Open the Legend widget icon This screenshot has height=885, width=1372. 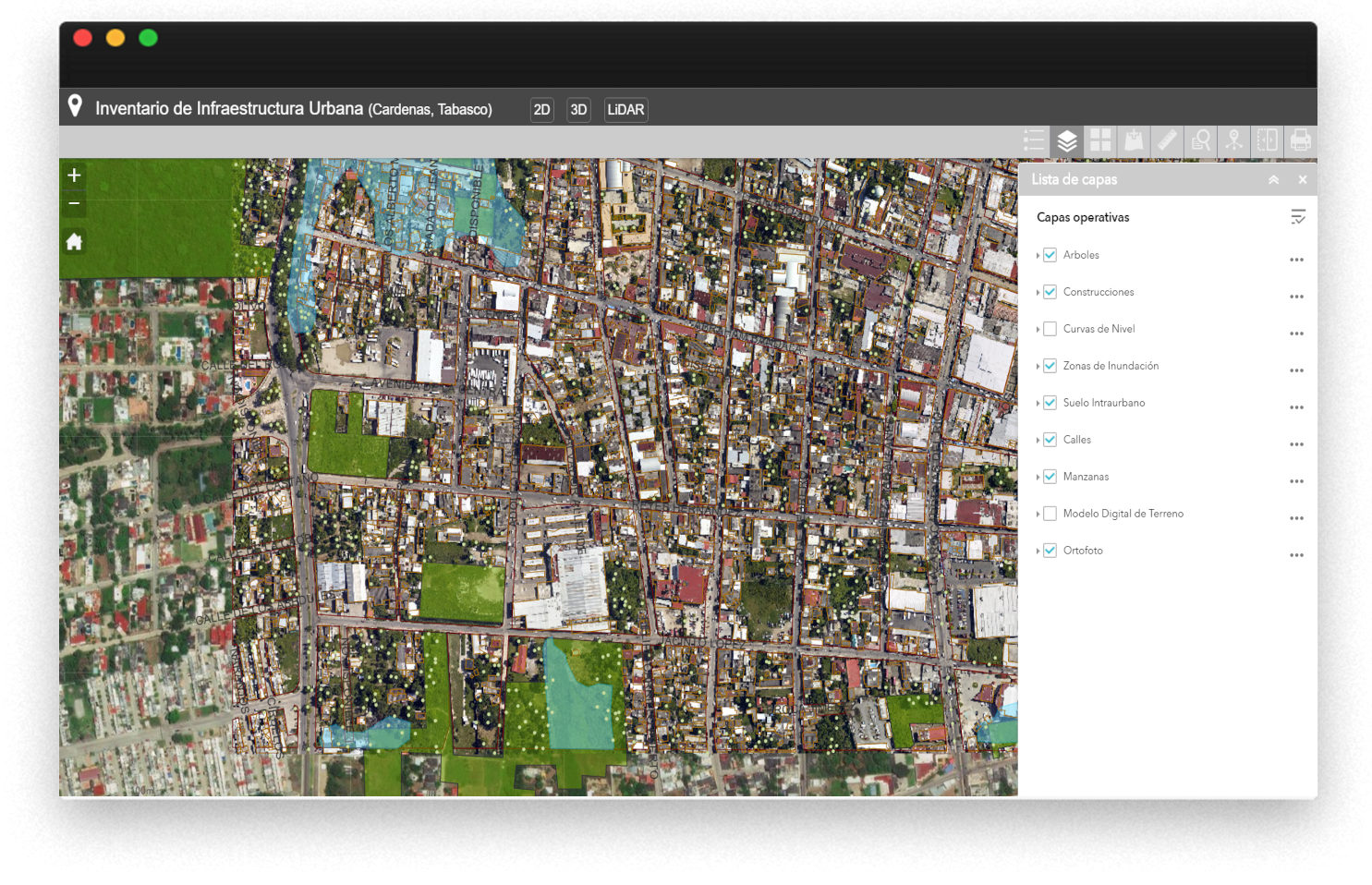1034,140
